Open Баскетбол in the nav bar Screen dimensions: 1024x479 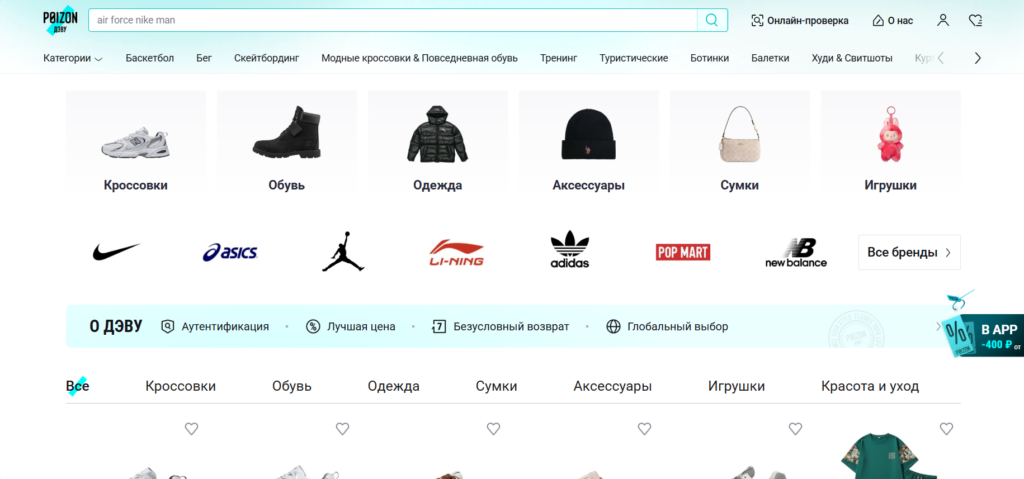point(150,58)
